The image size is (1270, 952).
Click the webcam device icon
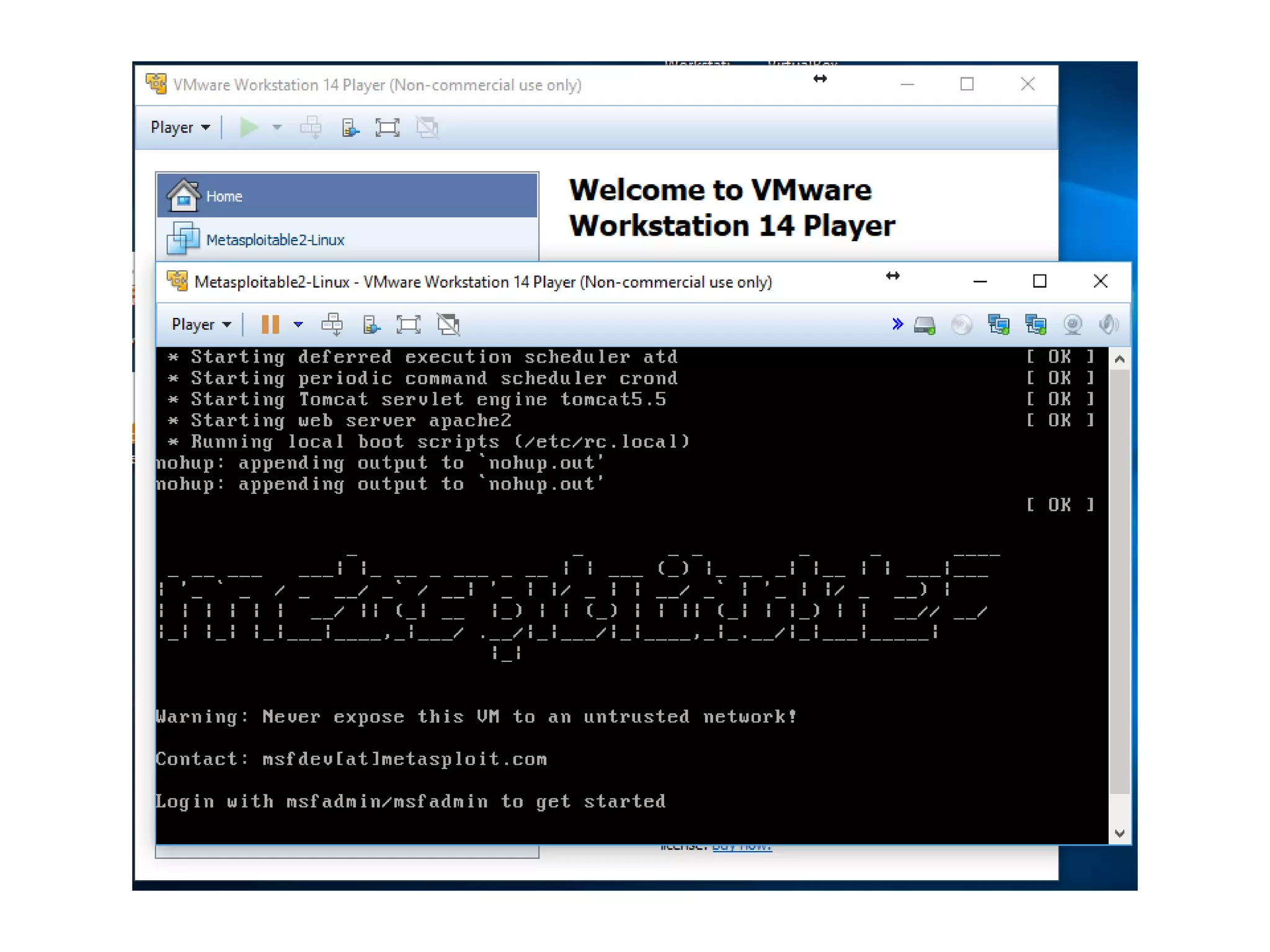tap(1072, 324)
